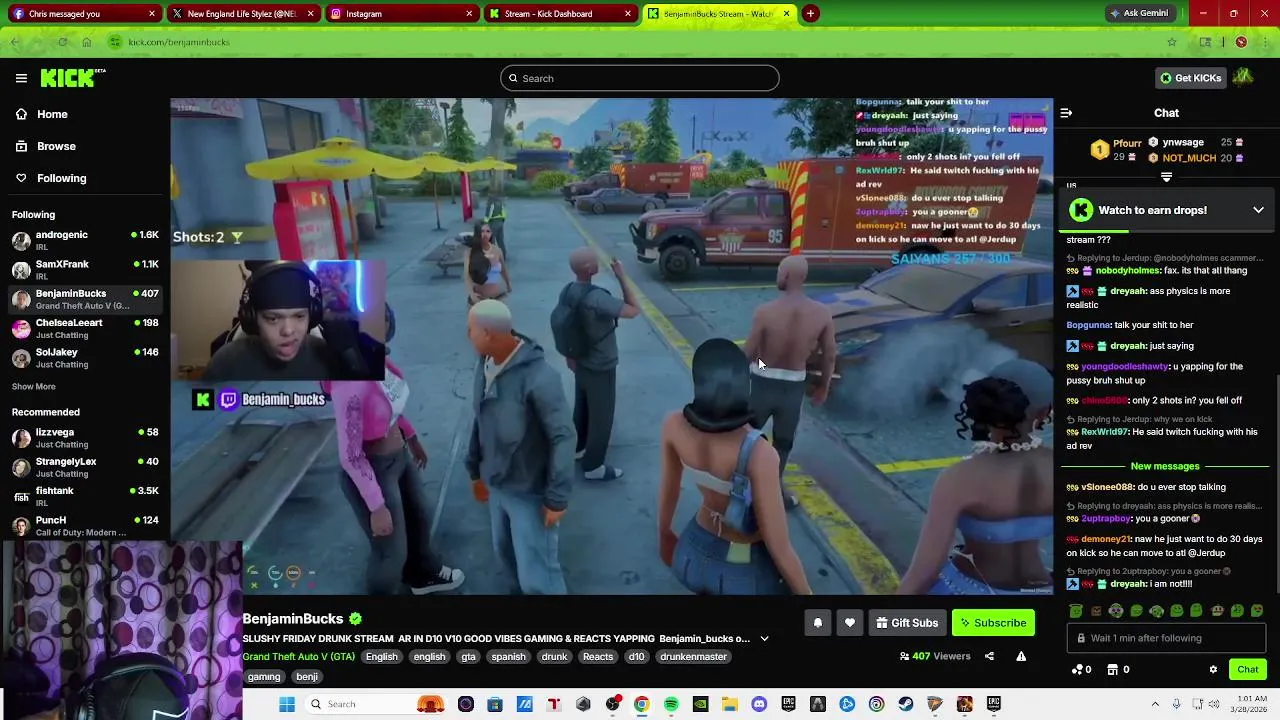The image size is (1280, 720).
Task: Open PuncH recommended channel
Action: pyautogui.click(x=85, y=526)
